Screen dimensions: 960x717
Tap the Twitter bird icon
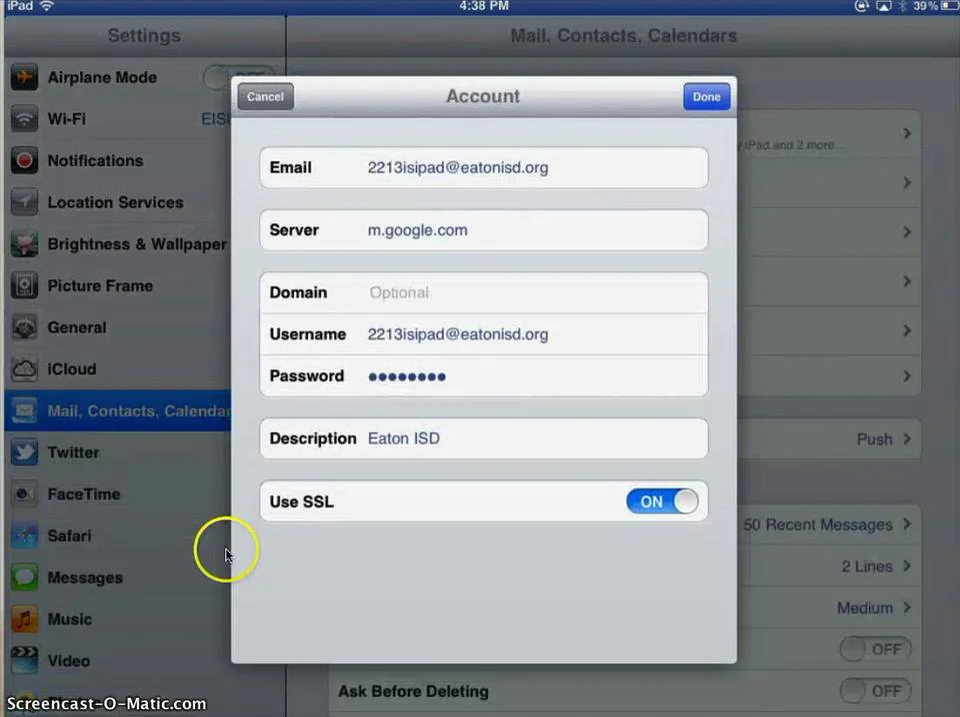(x=24, y=452)
